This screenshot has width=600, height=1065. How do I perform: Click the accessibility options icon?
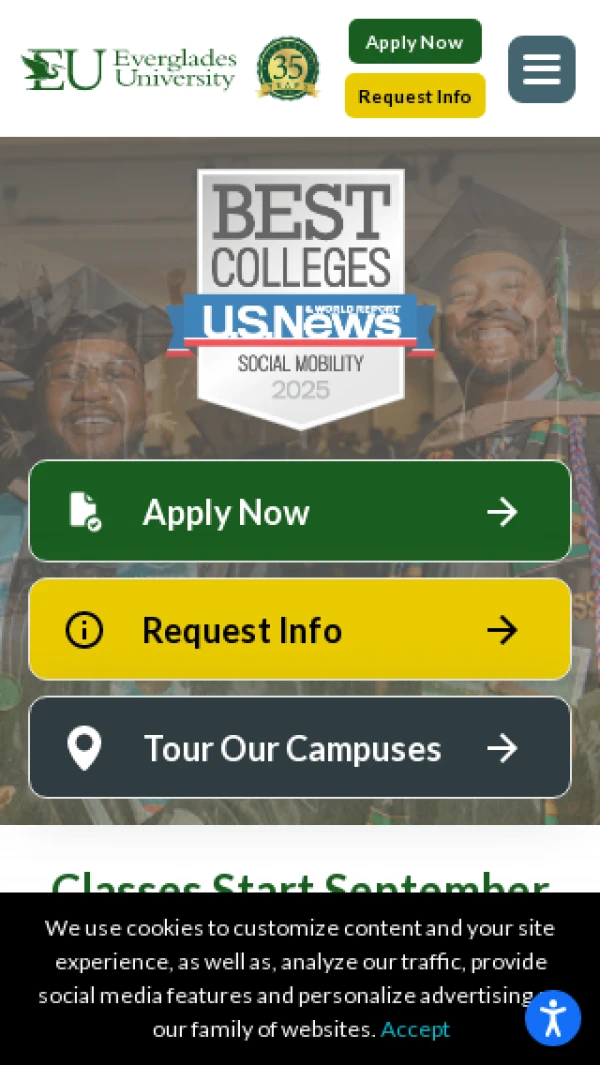coord(552,1017)
